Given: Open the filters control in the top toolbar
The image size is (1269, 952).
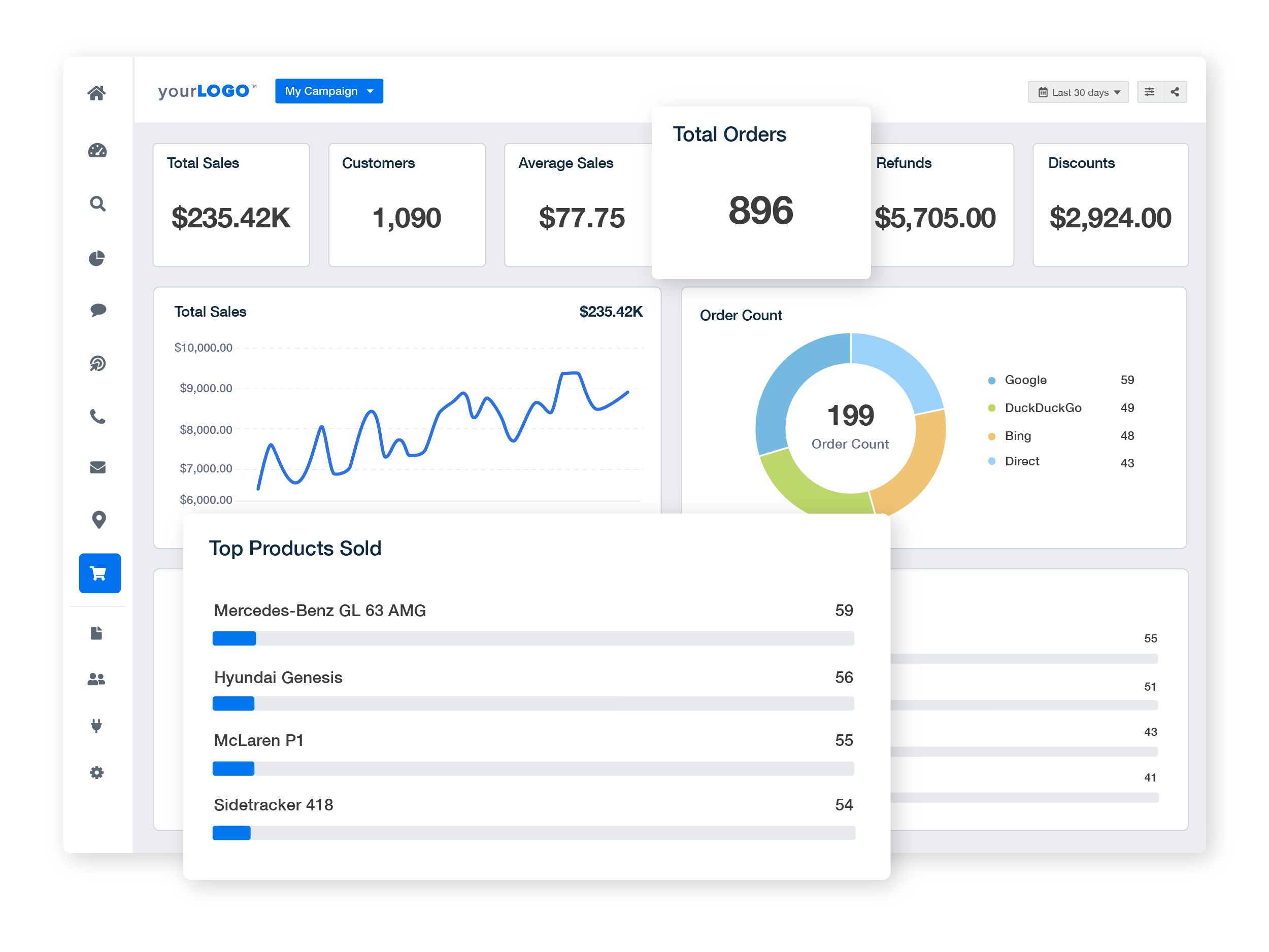Looking at the screenshot, I should pos(1149,91).
